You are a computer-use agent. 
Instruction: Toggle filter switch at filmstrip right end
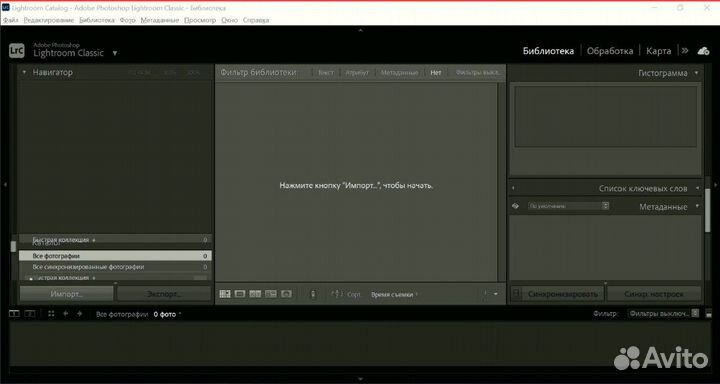pyautogui.click(x=708, y=314)
